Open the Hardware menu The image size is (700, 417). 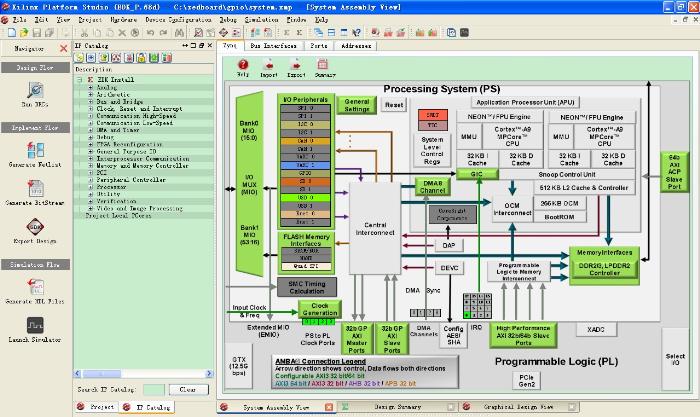coord(123,19)
